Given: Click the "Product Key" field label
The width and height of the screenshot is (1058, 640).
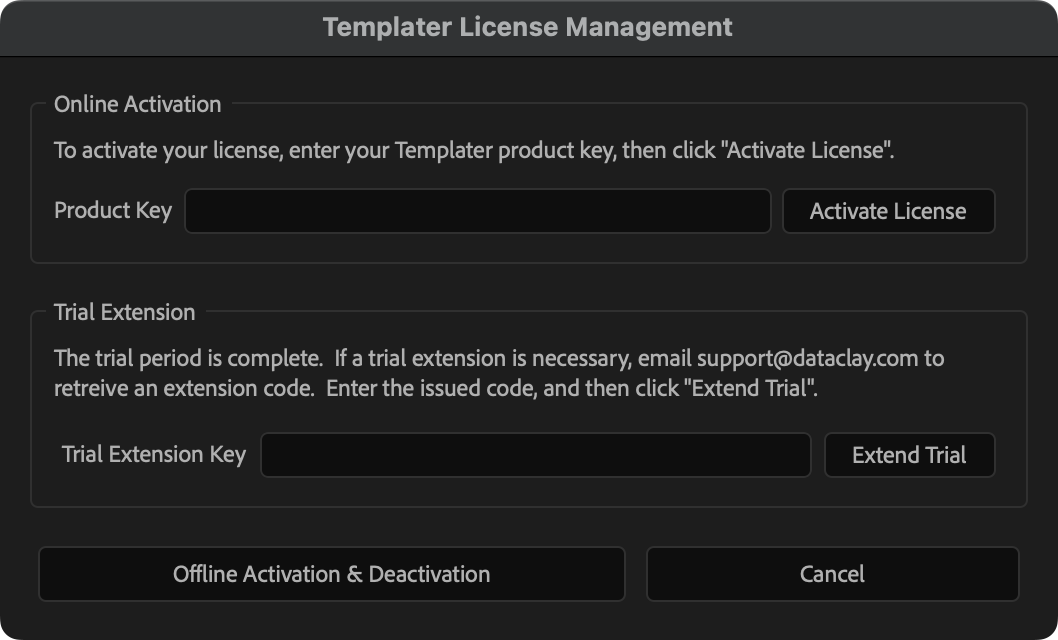Looking at the screenshot, I should (113, 211).
